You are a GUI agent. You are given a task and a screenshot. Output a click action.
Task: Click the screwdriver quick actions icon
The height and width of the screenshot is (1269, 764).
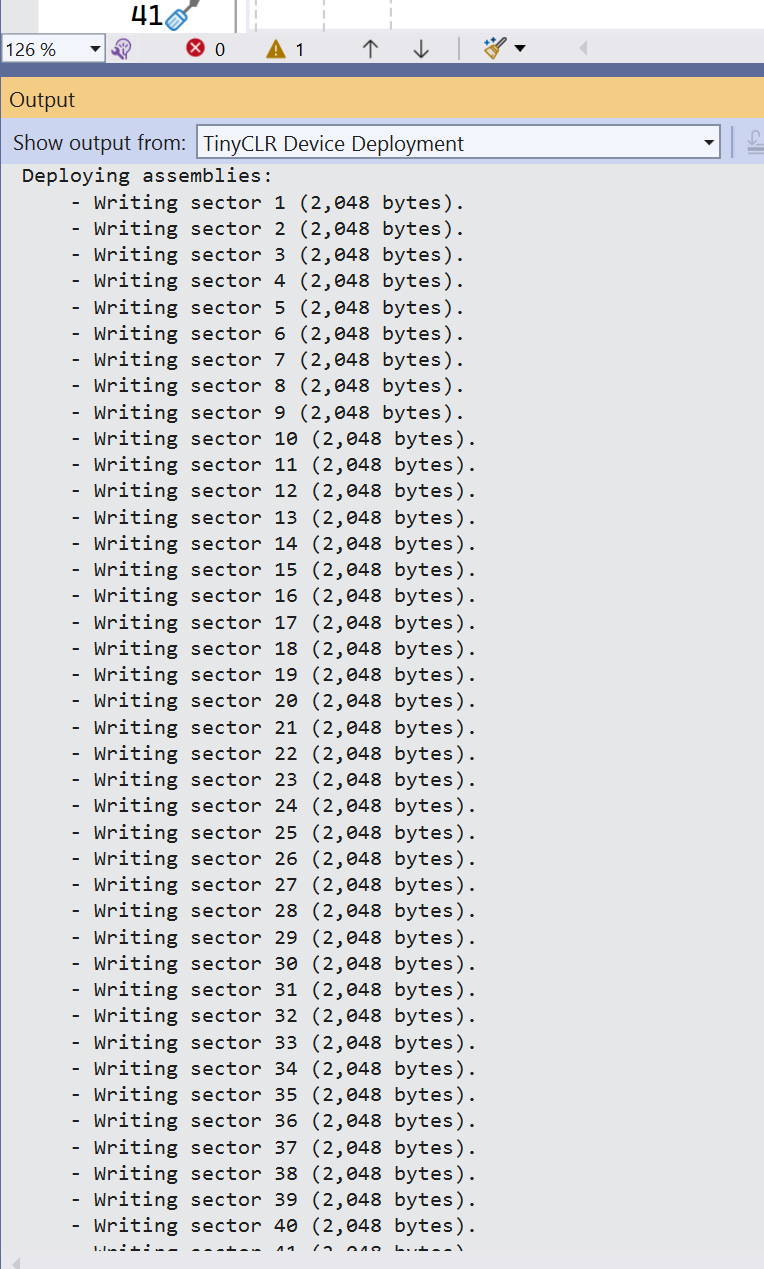click(181, 16)
